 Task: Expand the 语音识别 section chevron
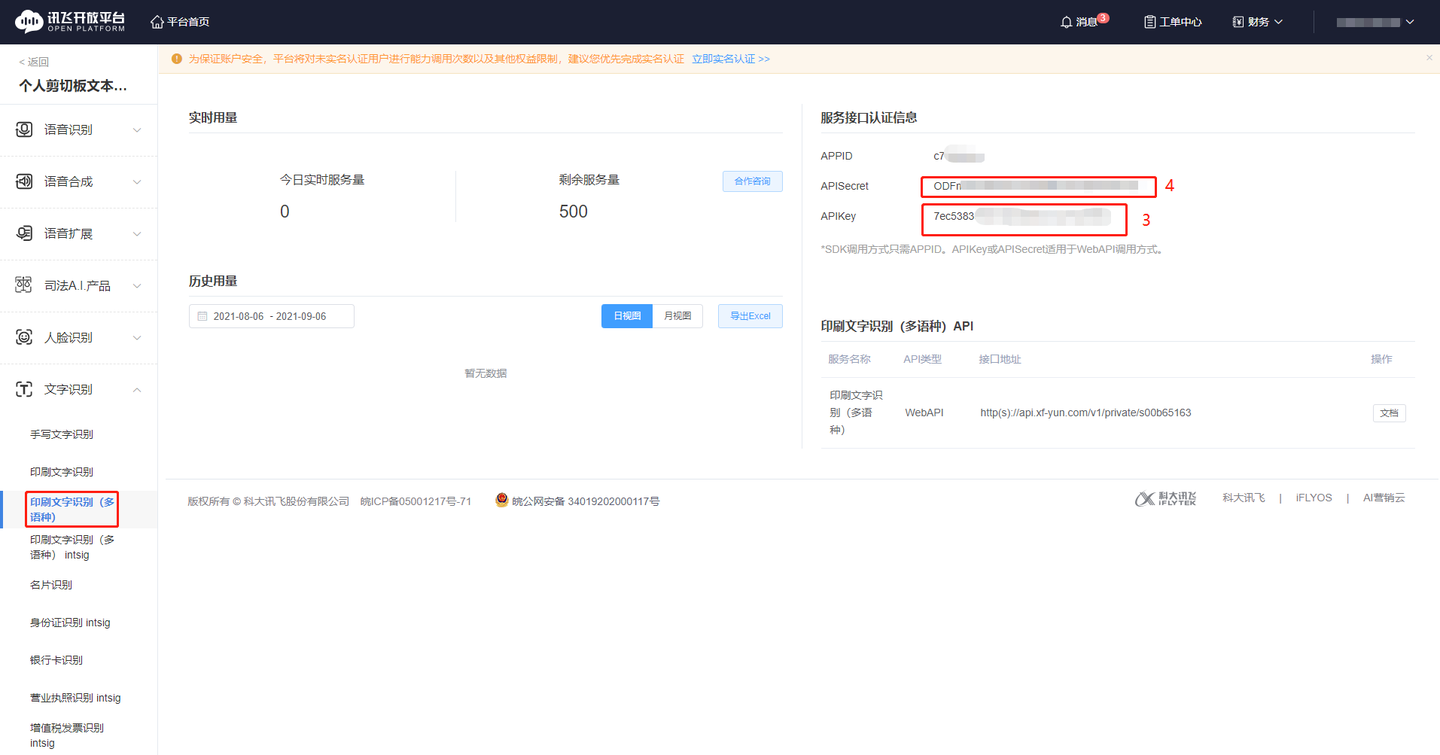pyautogui.click(x=137, y=129)
